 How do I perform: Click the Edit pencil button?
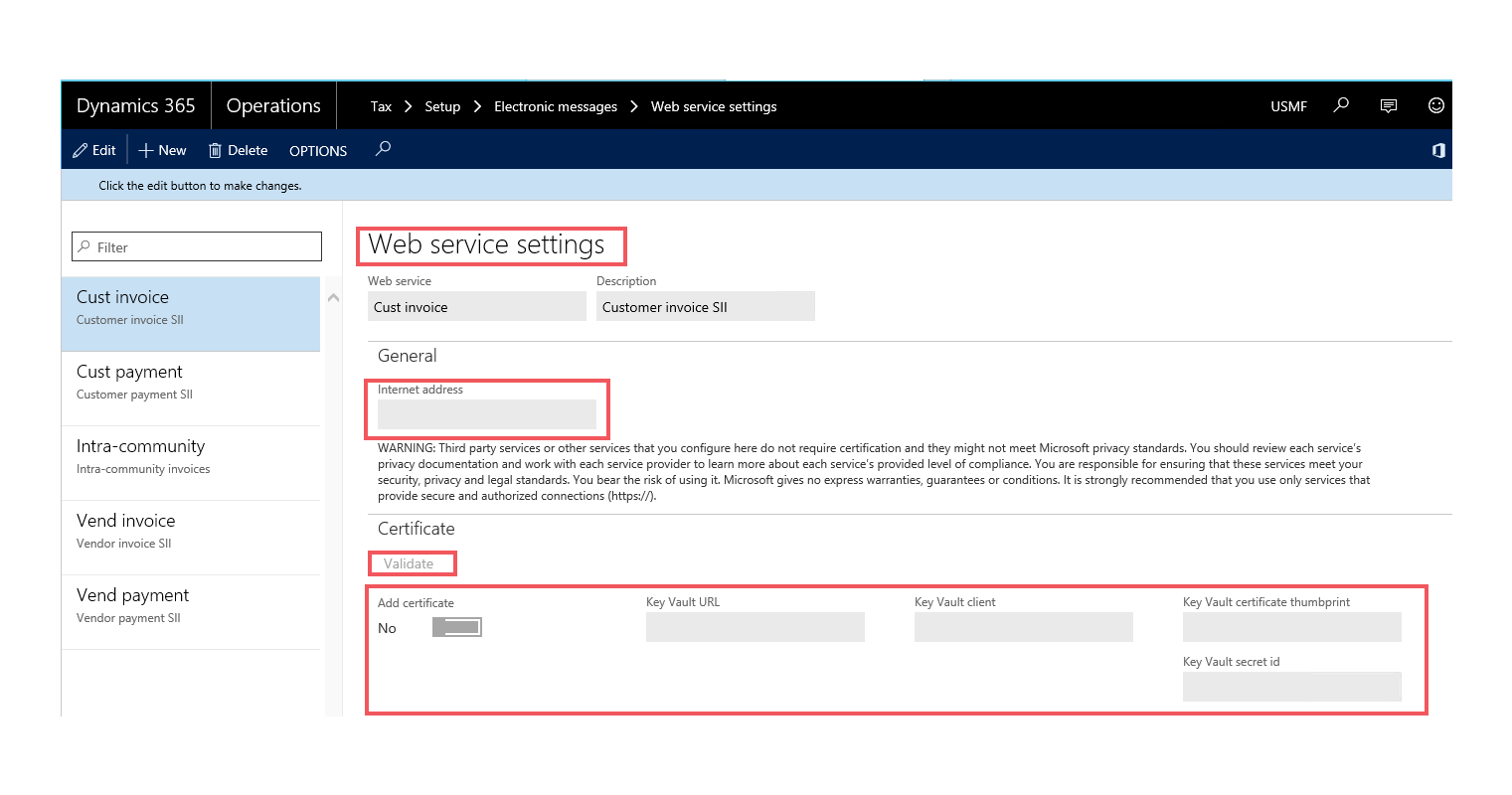pos(94,150)
